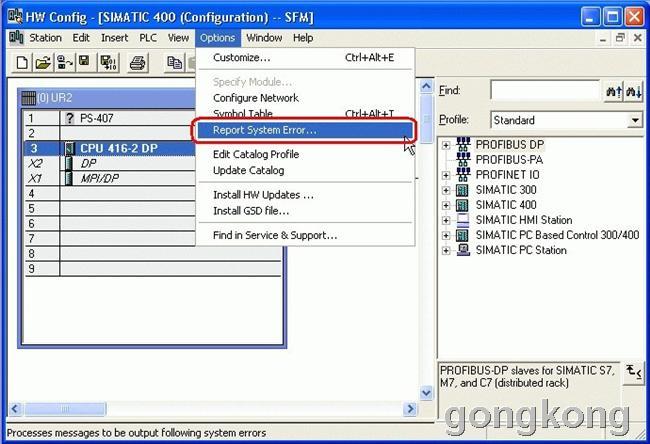This screenshot has height=444, width=650.
Task: Select empty slot 4 in rack
Action: [110, 194]
